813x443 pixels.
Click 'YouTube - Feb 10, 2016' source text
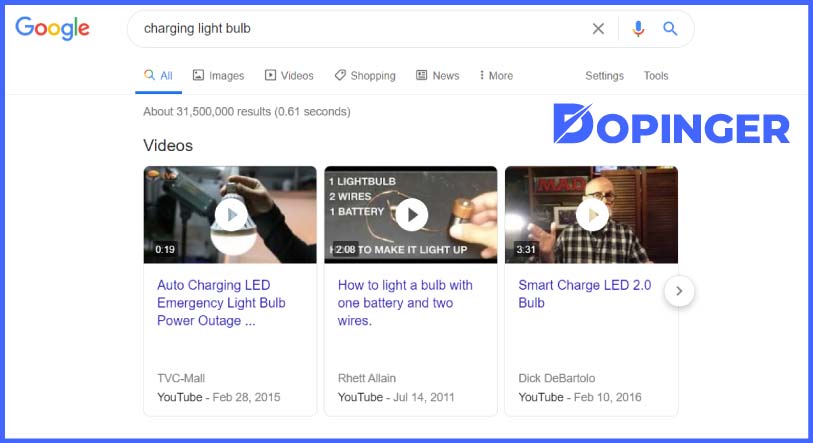[580, 397]
